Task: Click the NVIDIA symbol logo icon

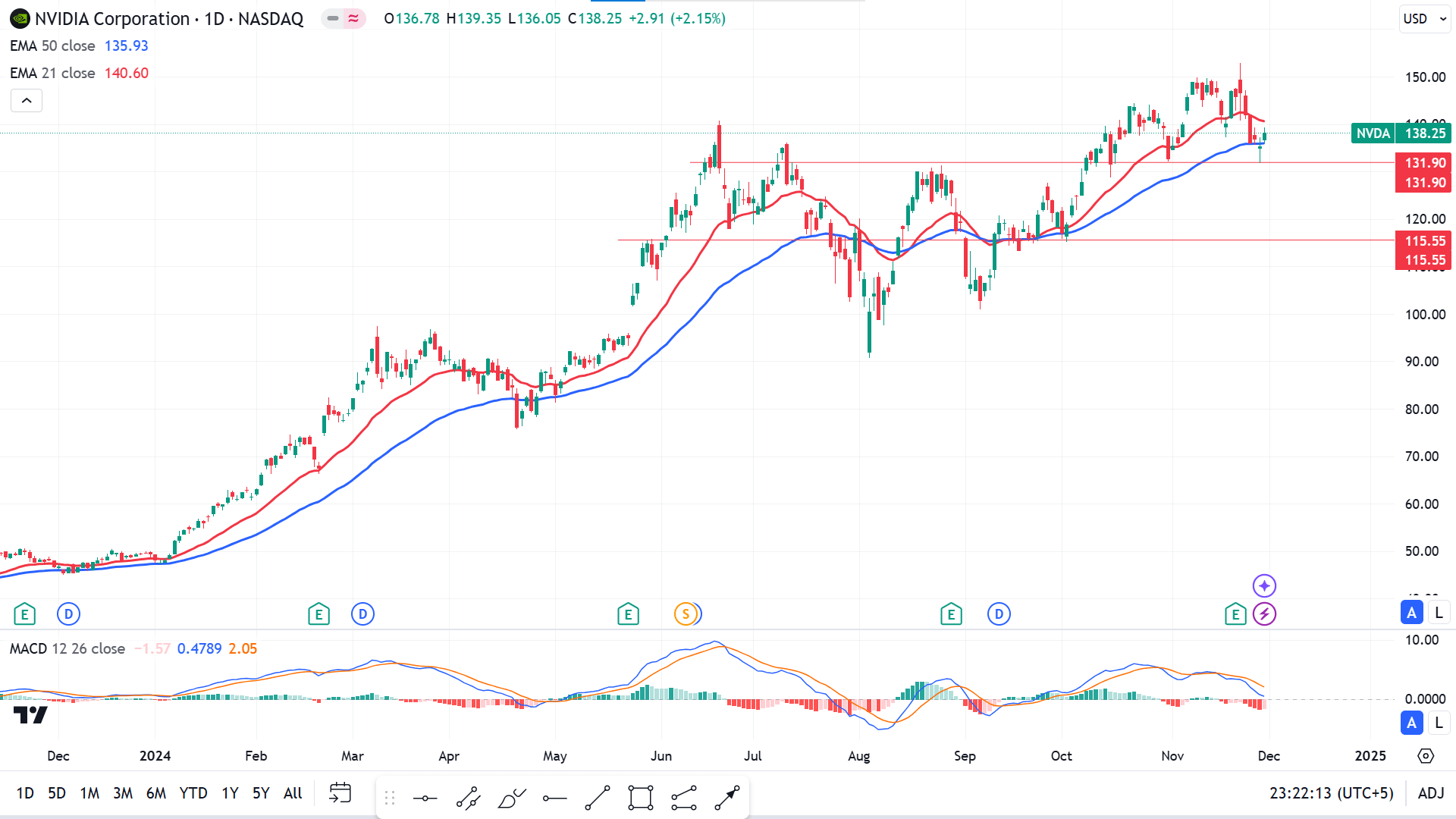Action: [20, 19]
